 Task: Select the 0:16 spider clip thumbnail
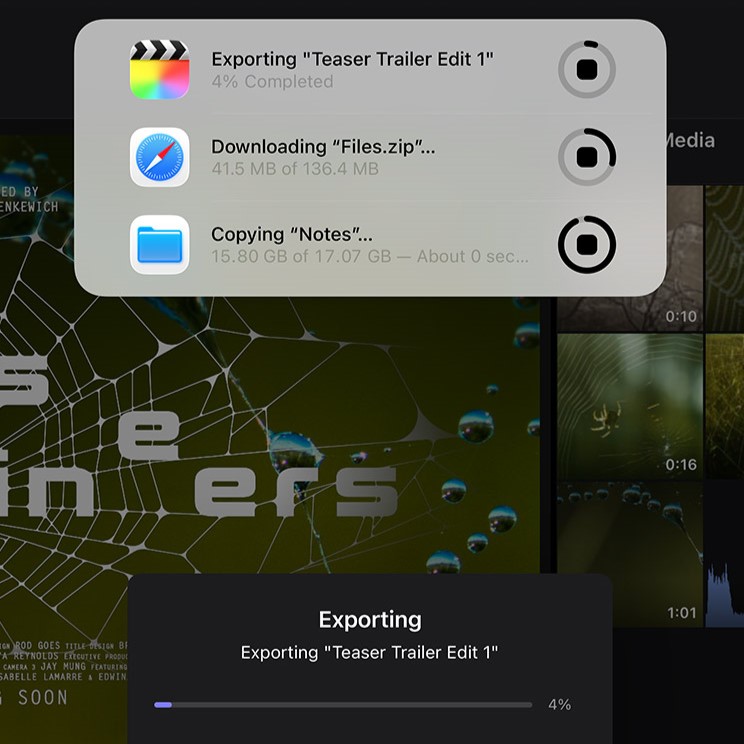628,406
